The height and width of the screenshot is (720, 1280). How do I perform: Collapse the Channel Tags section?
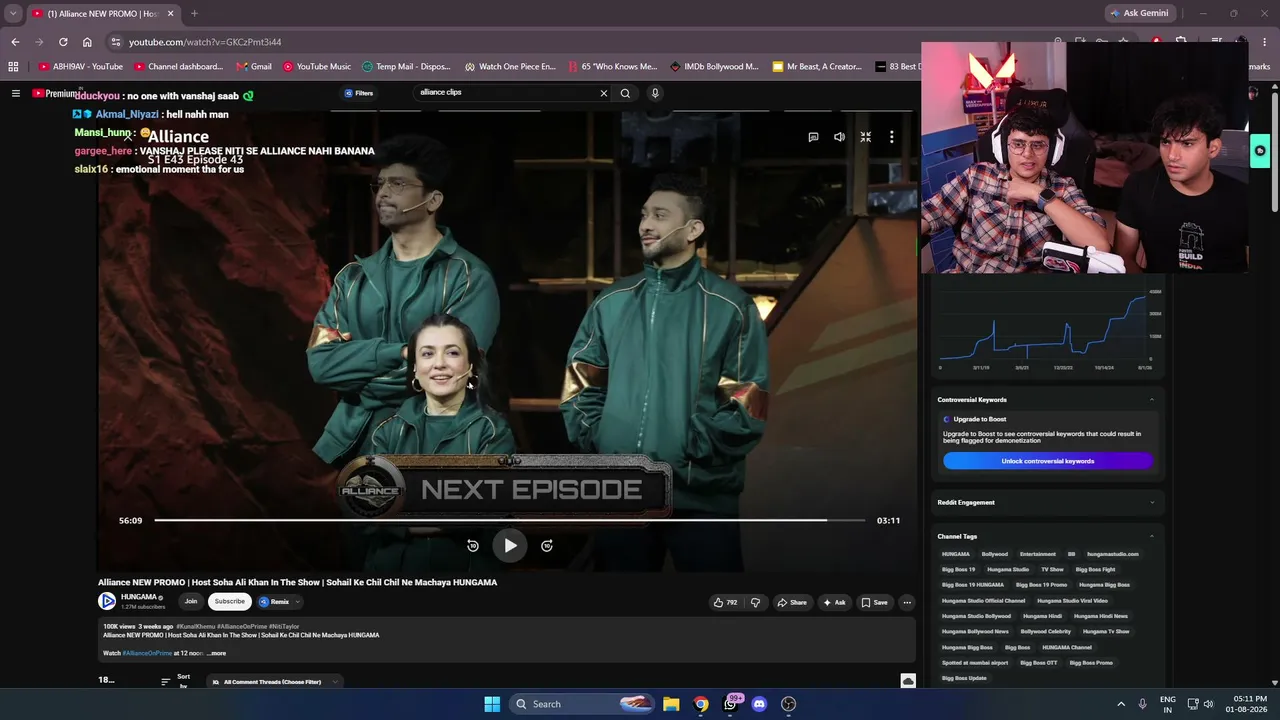coord(1151,536)
